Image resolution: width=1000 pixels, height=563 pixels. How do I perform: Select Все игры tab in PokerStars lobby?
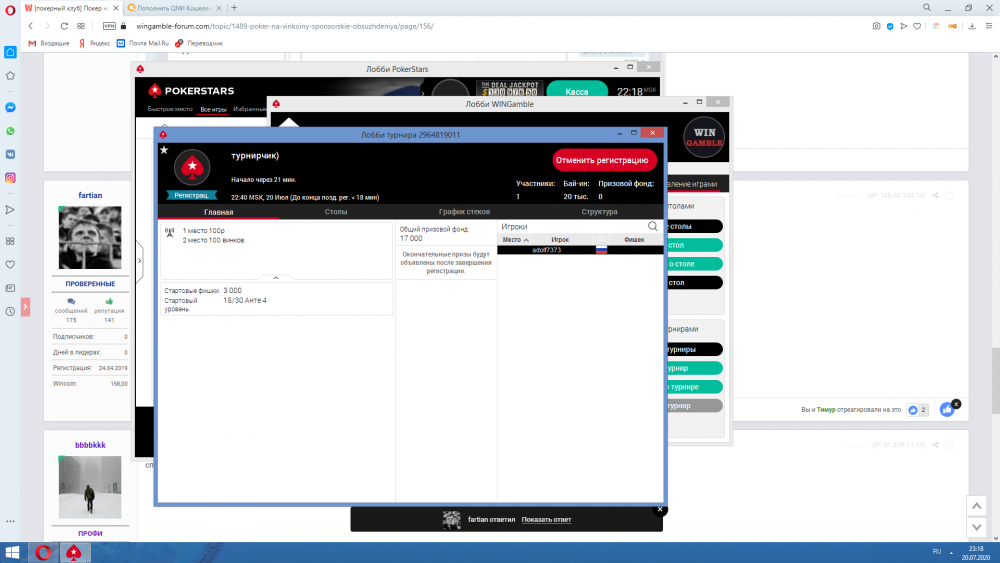point(214,110)
